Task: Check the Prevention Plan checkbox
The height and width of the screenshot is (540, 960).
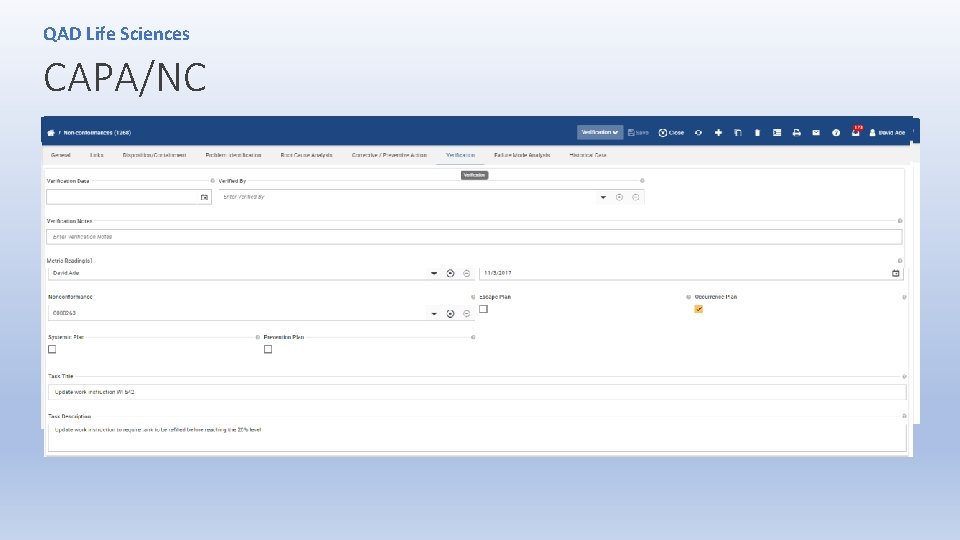Action: 268,350
